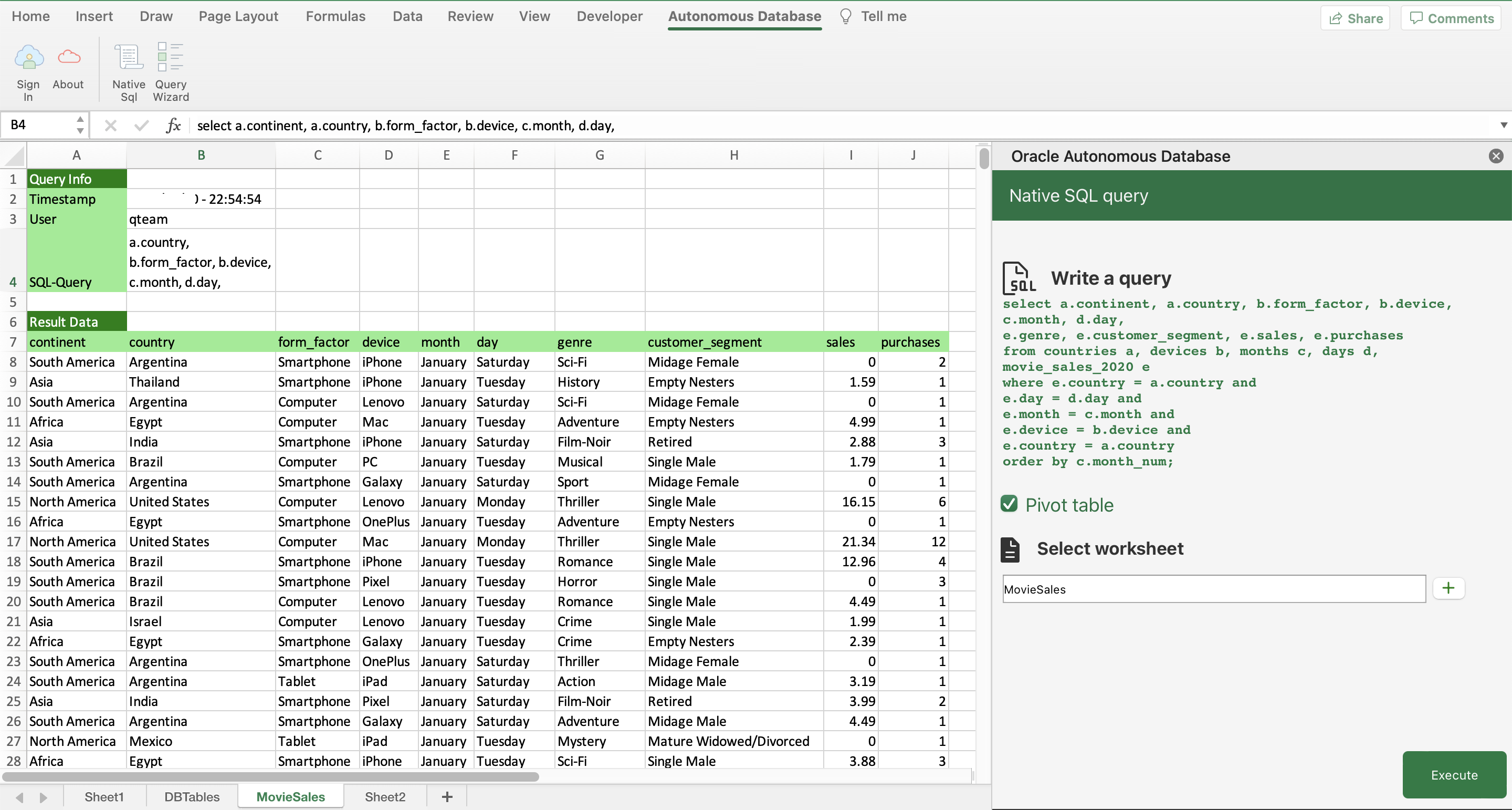Confirm formula entry with the checkmark
Image resolution: width=1512 pixels, height=810 pixels.
pos(141,125)
